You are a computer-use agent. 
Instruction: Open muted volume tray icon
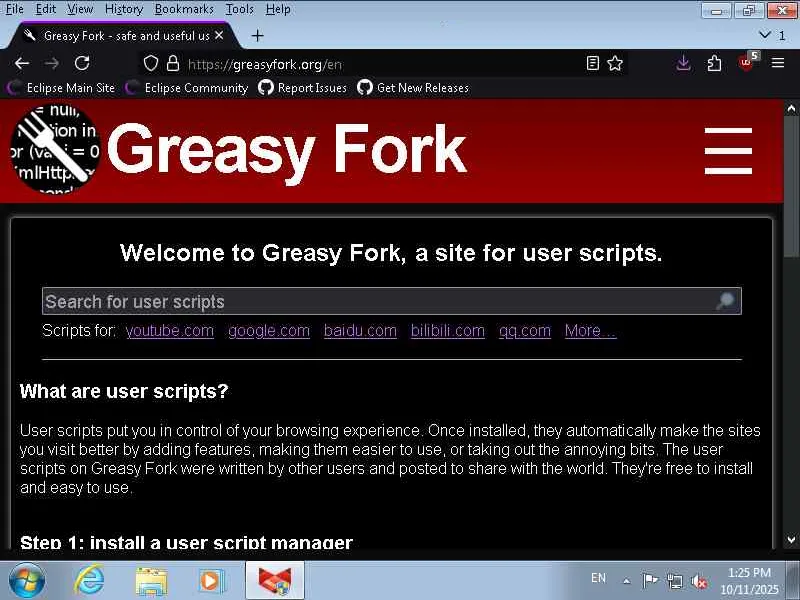pyautogui.click(x=699, y=581)
